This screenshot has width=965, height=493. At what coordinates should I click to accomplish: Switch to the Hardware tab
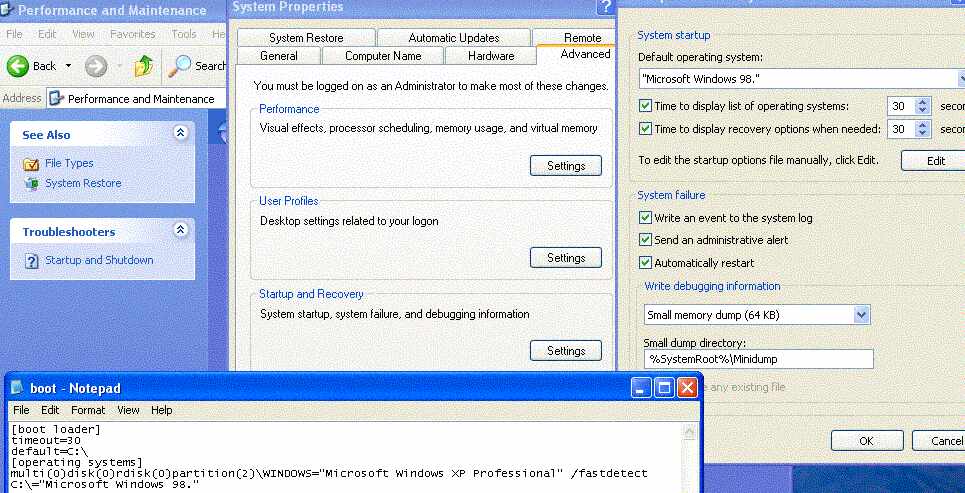(491, 55)
